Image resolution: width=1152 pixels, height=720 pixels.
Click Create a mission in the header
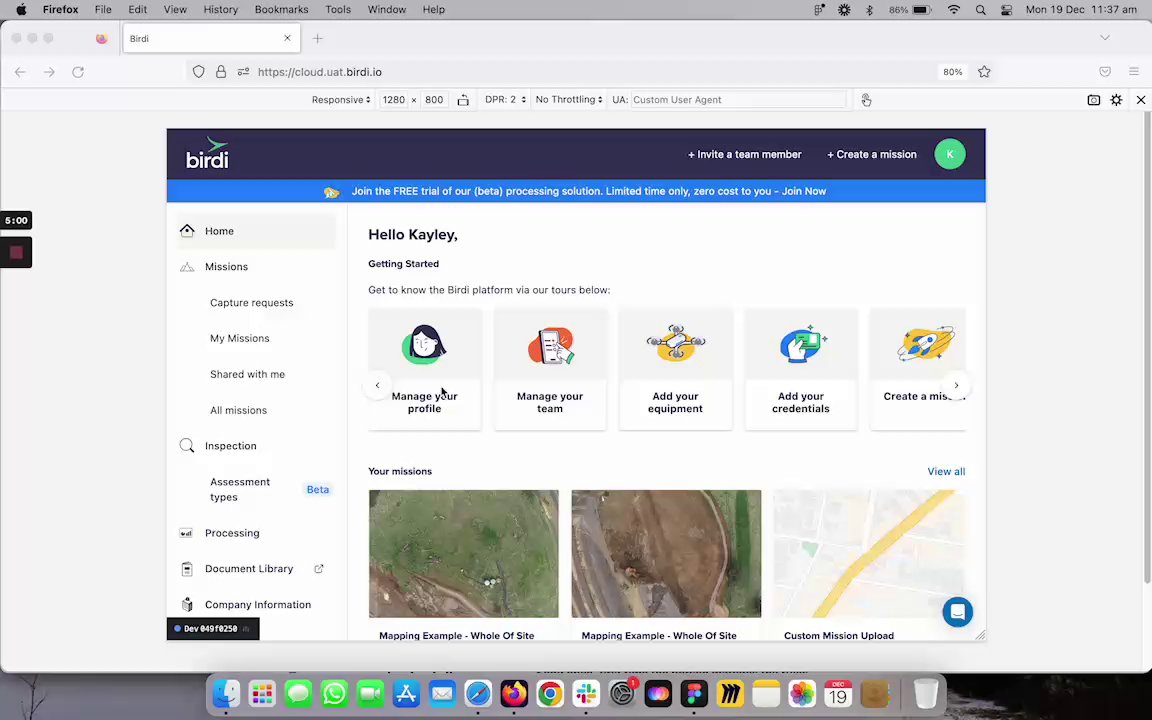tap(871, 154)
